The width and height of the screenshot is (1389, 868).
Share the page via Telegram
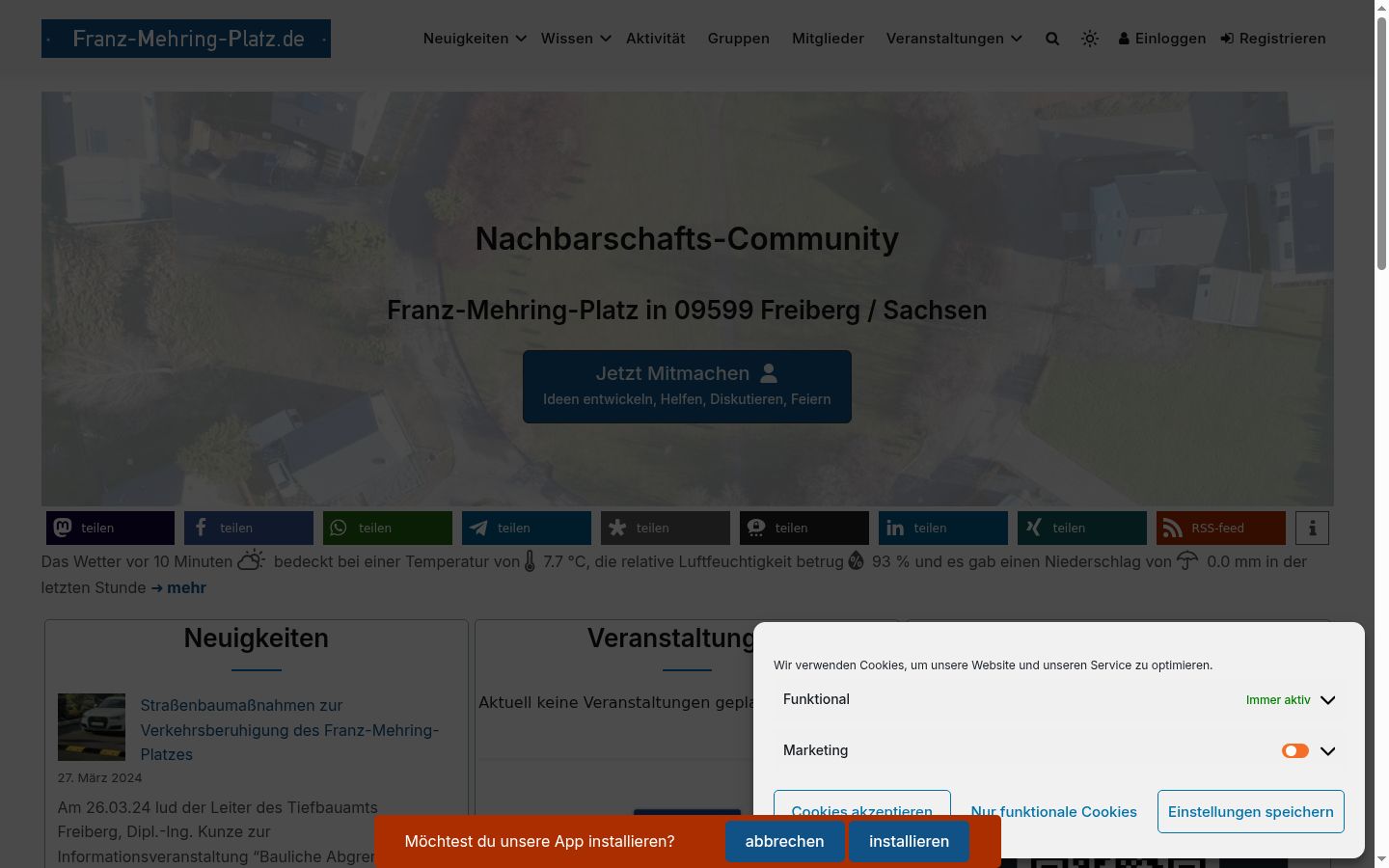pyautogui.click(x=527, y=528)
